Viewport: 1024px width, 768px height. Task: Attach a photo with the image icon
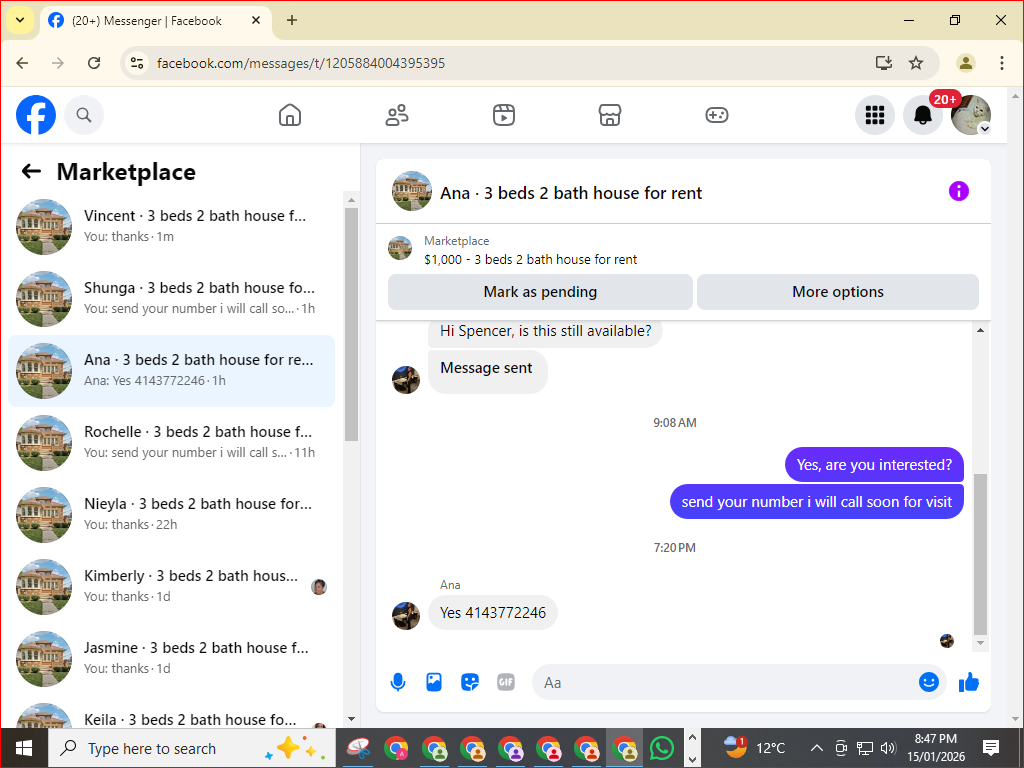click(434, 682)
